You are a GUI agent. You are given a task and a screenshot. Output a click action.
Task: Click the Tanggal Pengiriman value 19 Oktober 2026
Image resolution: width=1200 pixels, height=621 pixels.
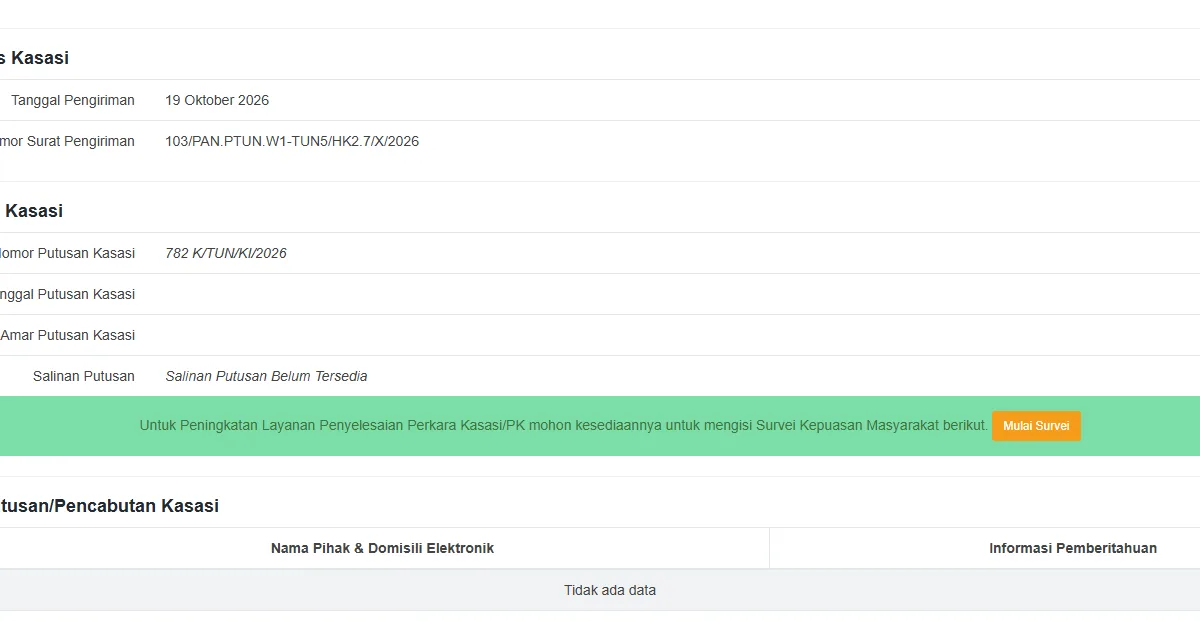[217, 100]
